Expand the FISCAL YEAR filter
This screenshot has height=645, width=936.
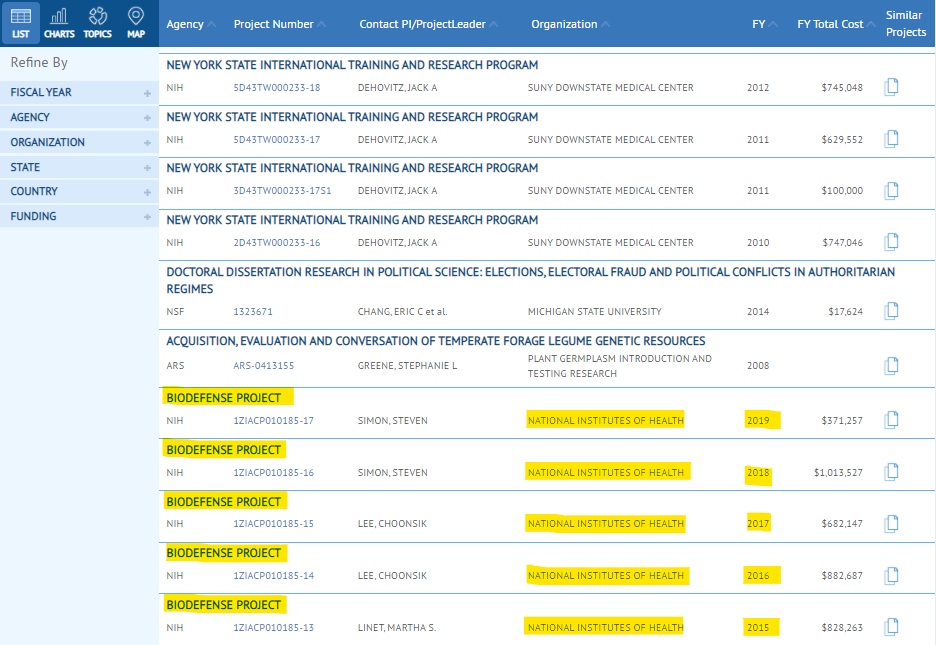coord(79,92)
